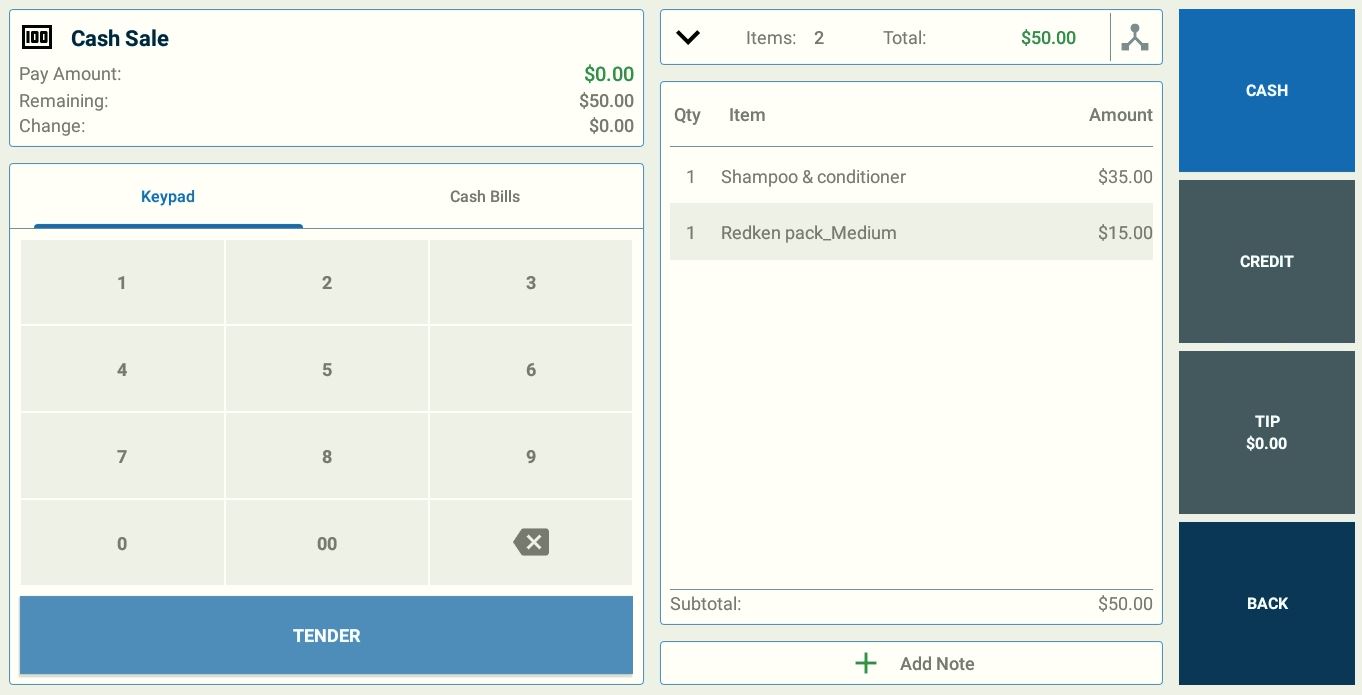This screenshot has height=695, width=1362.
Task: Click the Pay Amount $0.00 field
Action: (x=608, y=74)
